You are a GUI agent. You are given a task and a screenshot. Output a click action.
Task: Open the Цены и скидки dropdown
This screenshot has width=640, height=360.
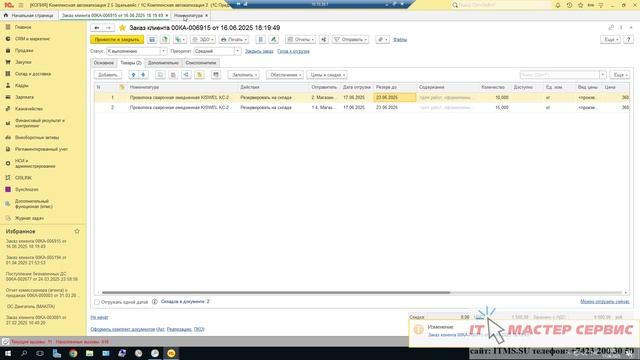(327, 75)
